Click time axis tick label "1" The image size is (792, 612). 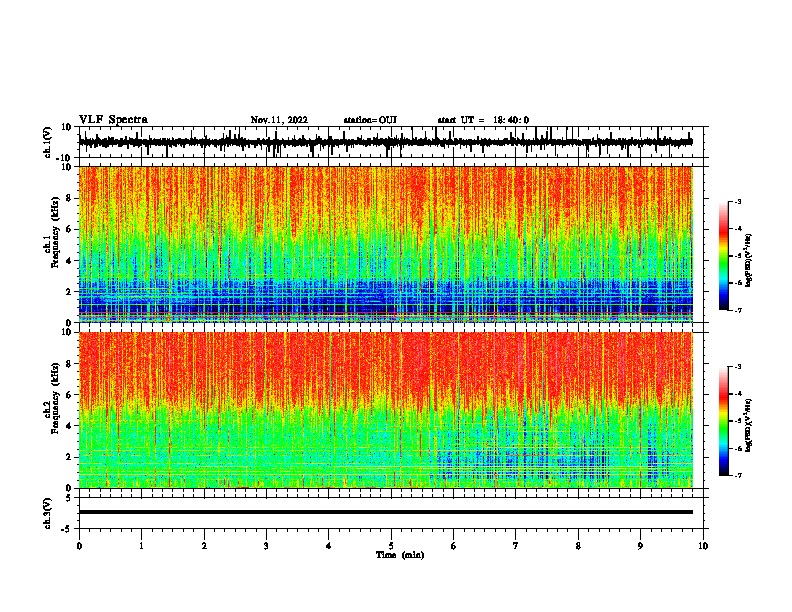tap(142, 546)
